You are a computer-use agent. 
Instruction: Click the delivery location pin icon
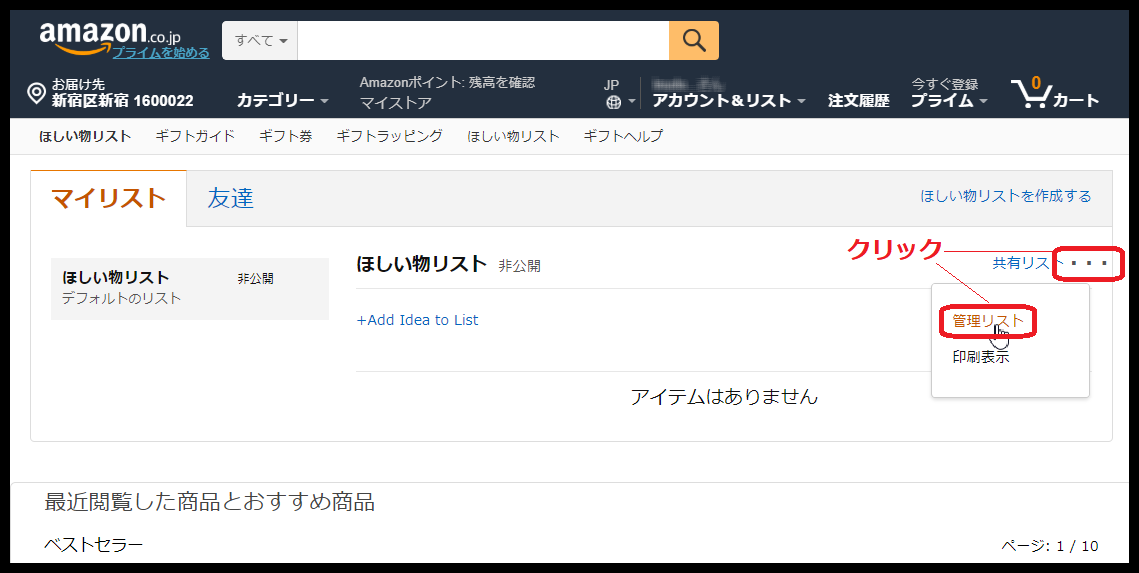coord(36,94)
